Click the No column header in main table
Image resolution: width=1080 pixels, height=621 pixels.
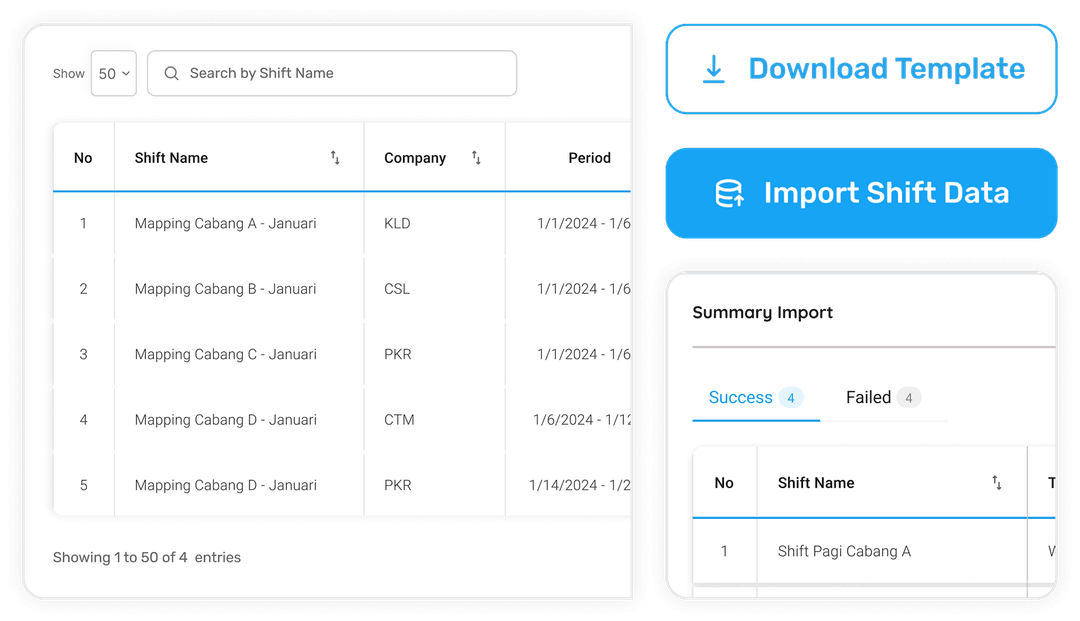click(83, 158)
